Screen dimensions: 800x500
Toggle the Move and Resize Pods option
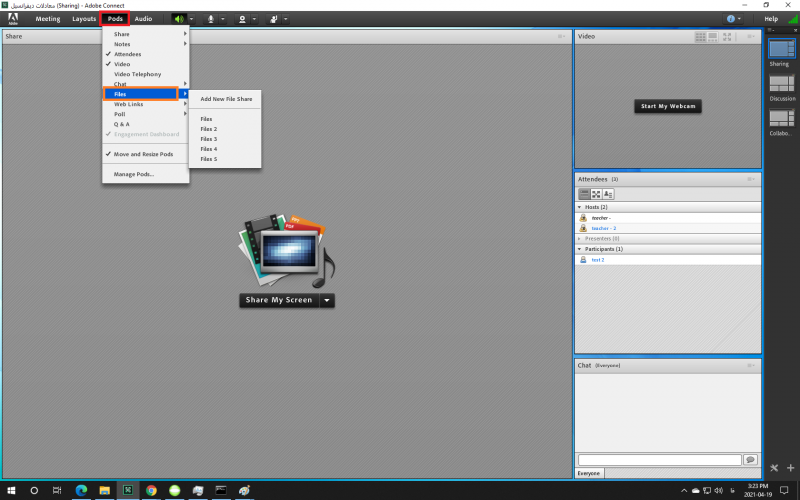point(143,154)
